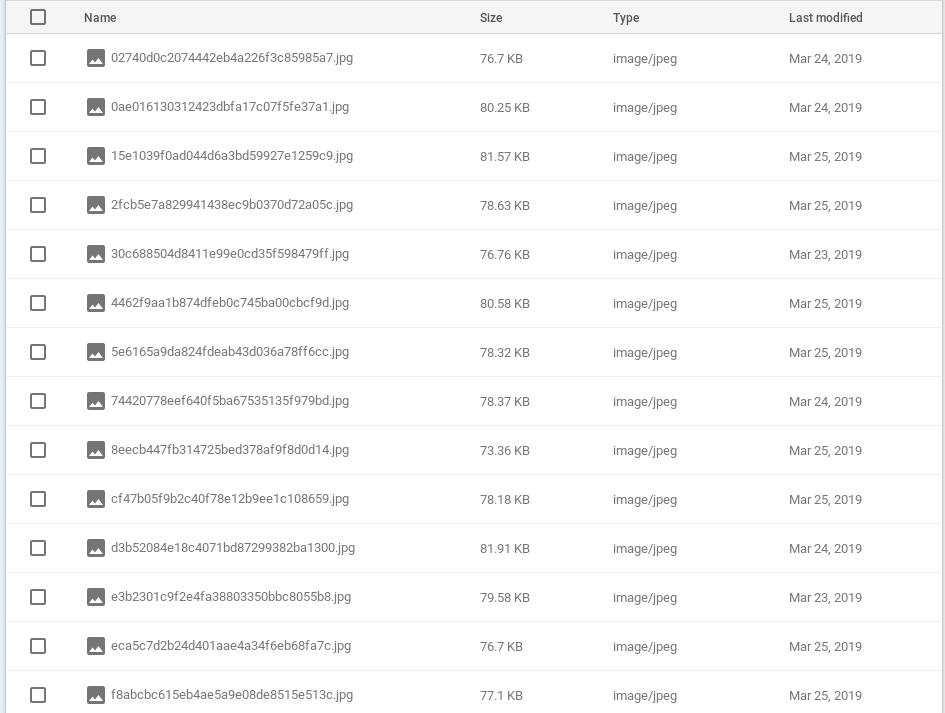Check the box for eca5c7d2b24d401aae4a34f6eb68fa7c.jpg

[38, 646]
